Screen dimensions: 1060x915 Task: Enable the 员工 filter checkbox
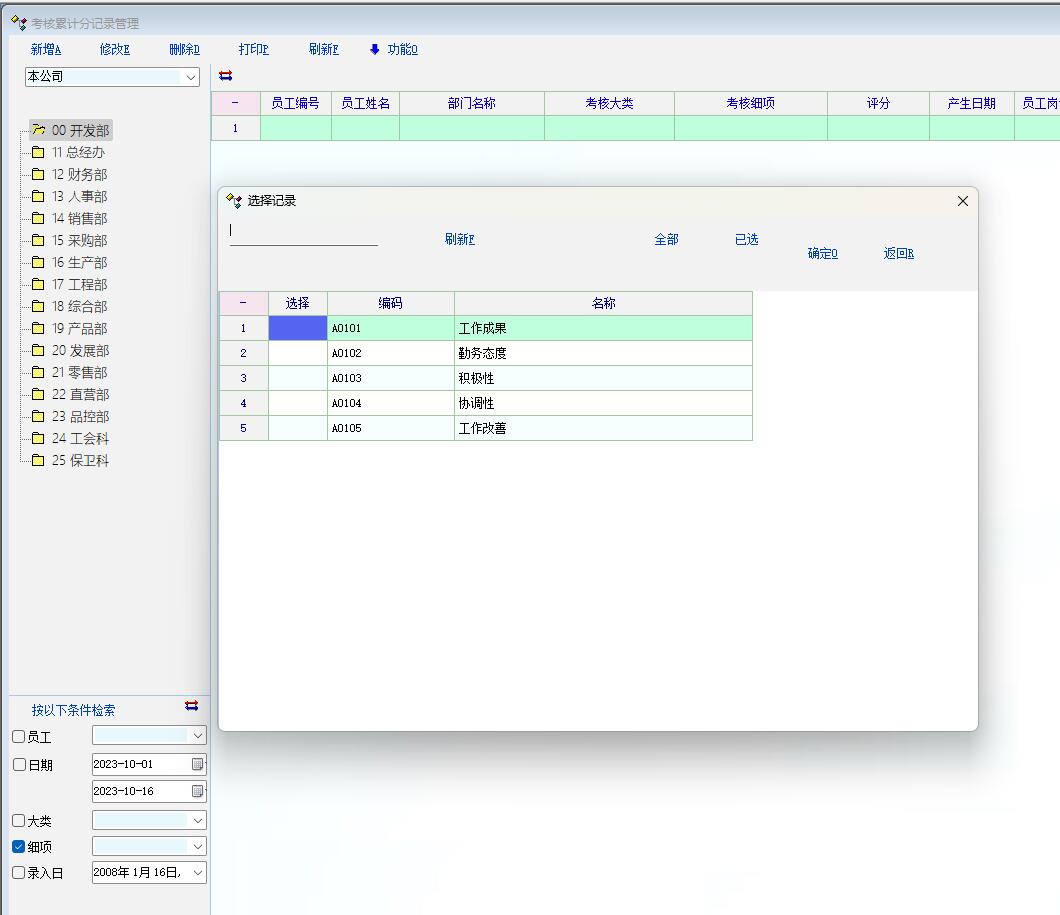point(19,737)
